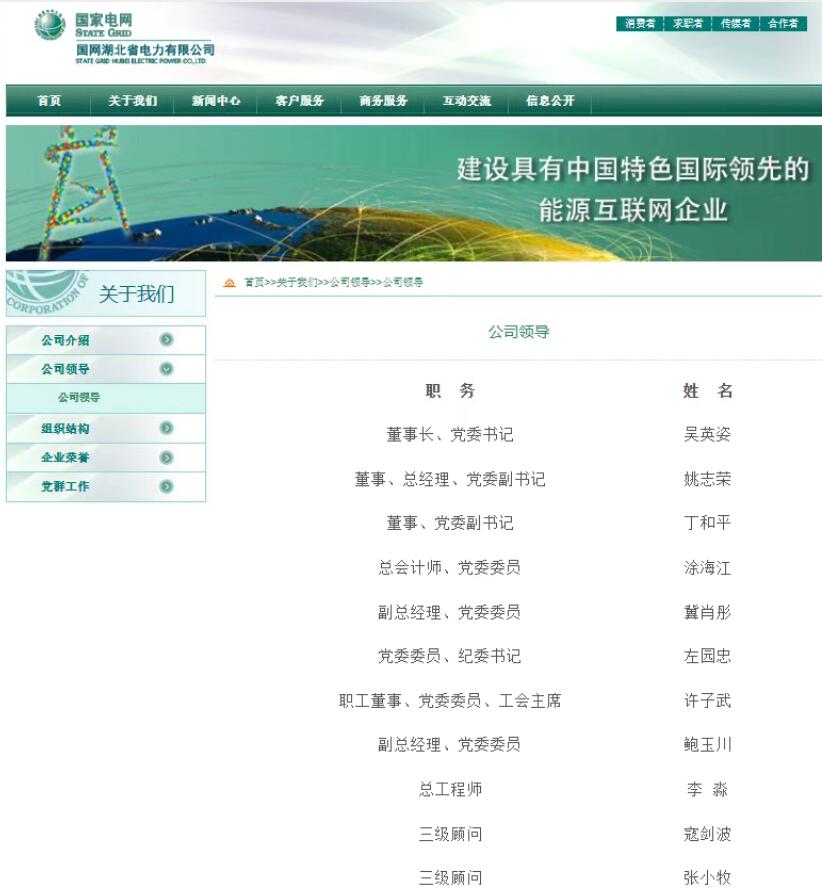Click arrow icon beside 党群工作

(166, 486)
